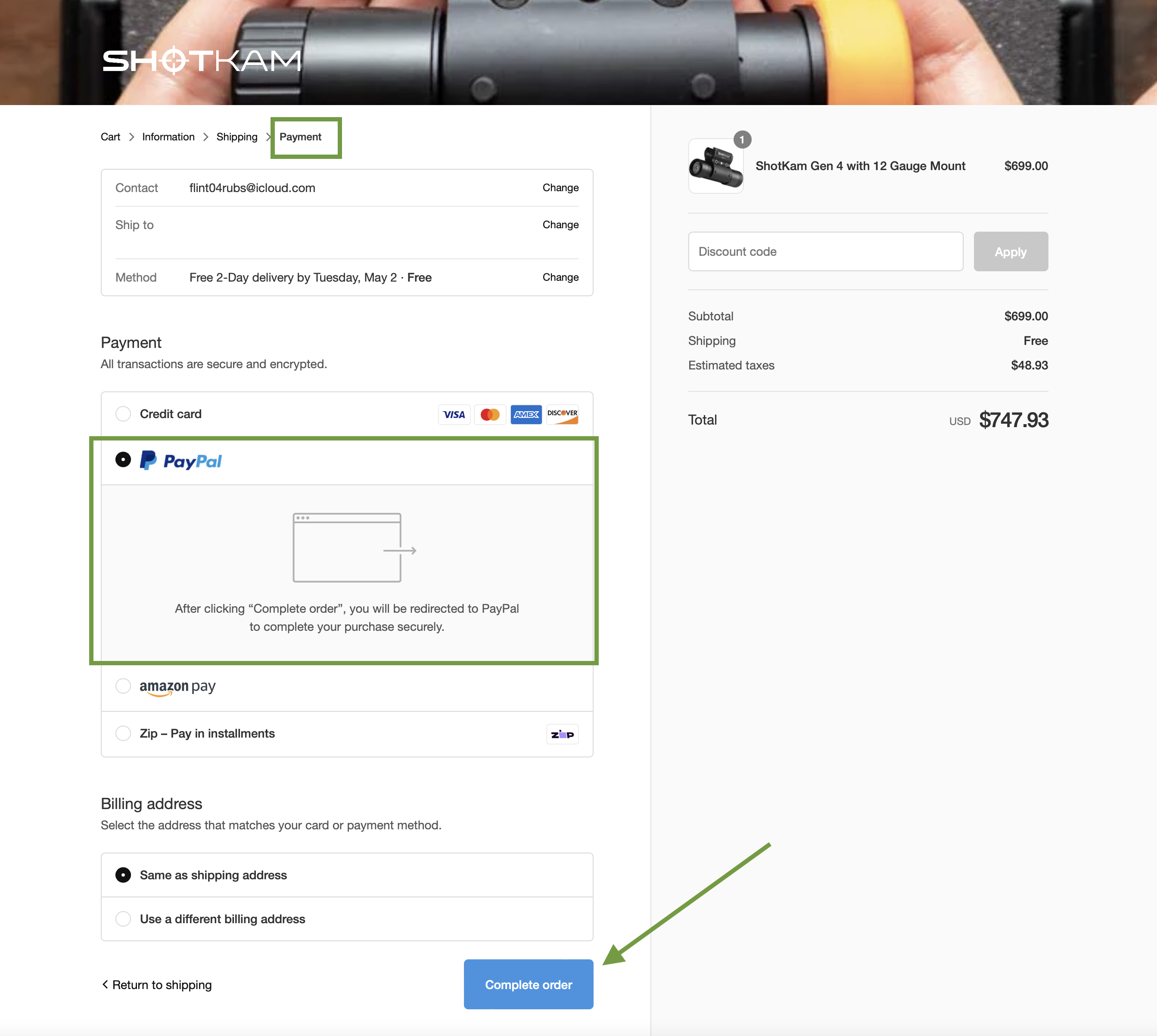Screen dimensions: 1157x1036
Task: Click the Amazon Pay logo
Action: click(x=177, y=687)
